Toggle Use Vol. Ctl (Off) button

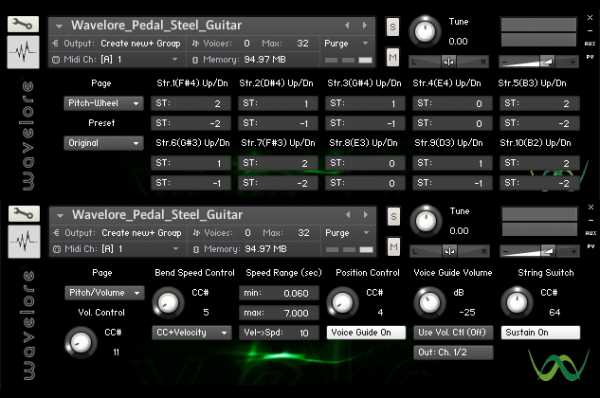[x=453, y=333]
